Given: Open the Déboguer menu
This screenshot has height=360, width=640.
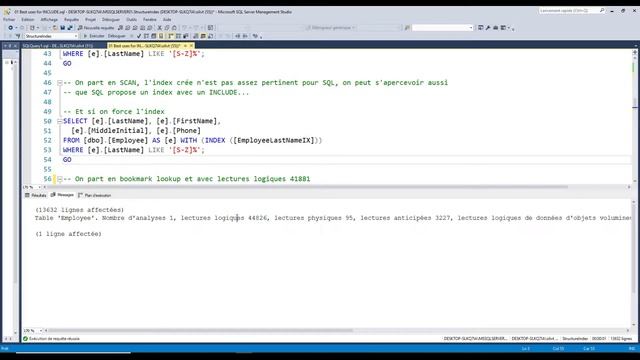Looking at the screenshot, I should [111, 19].
